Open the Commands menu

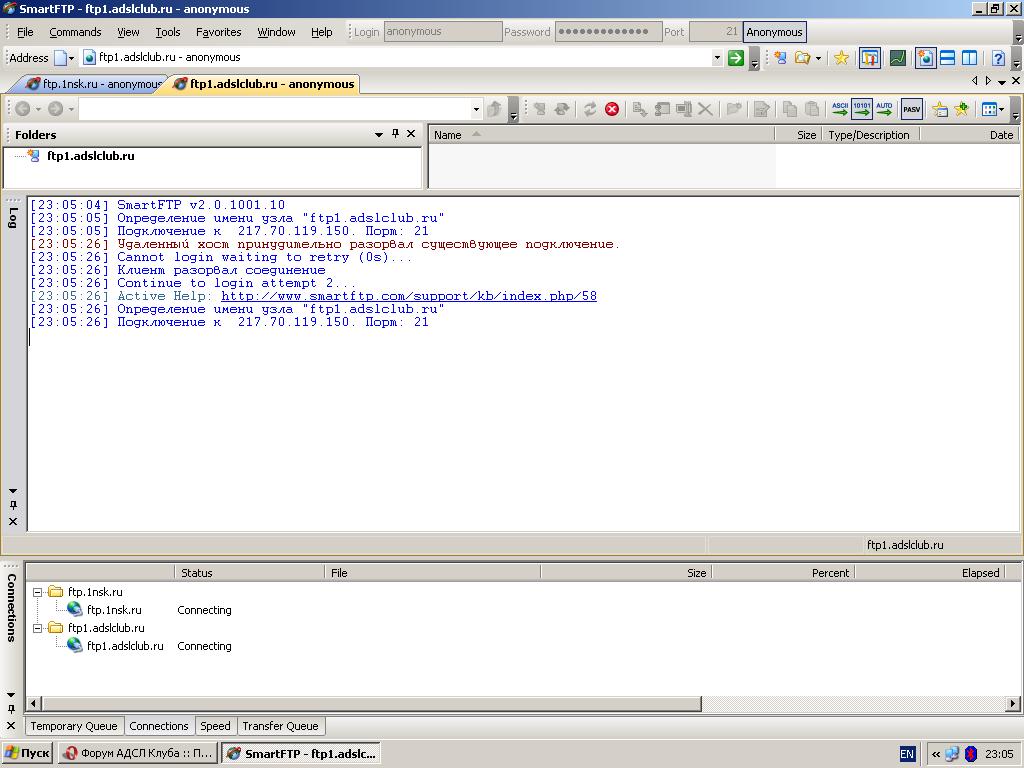pos(75,32)
